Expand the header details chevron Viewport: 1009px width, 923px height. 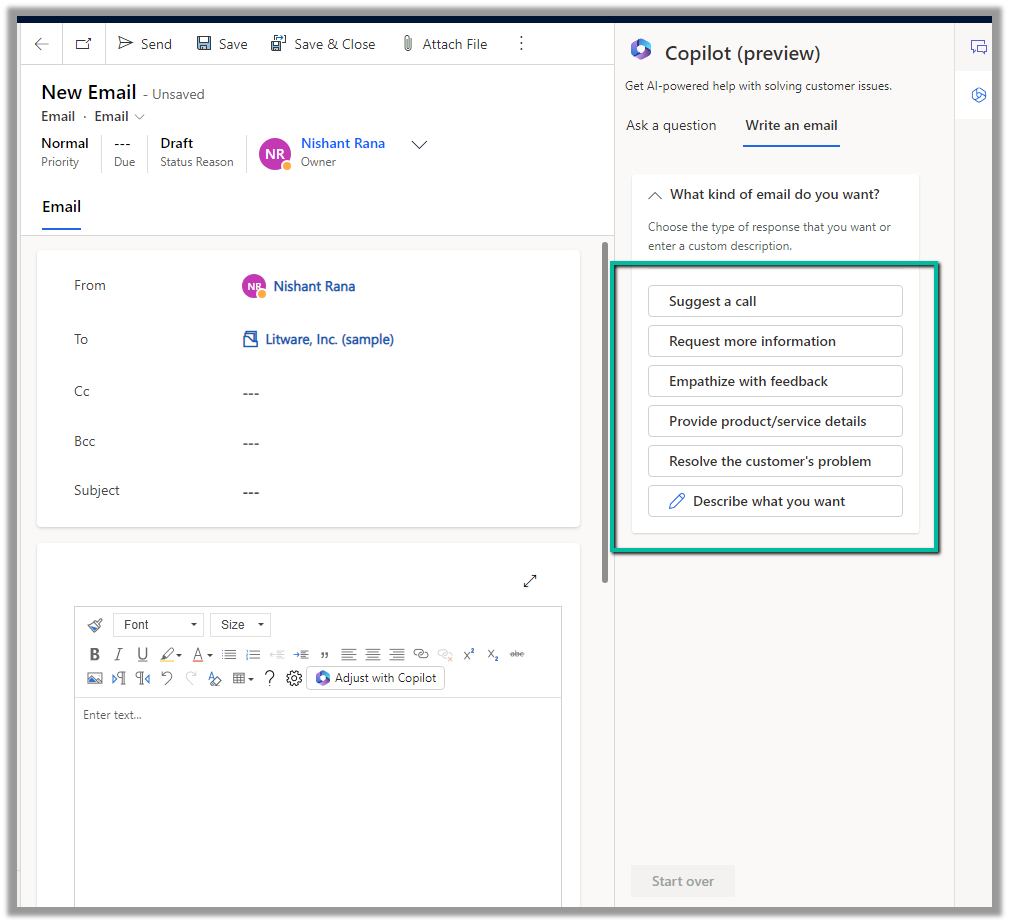click(420, 145)
